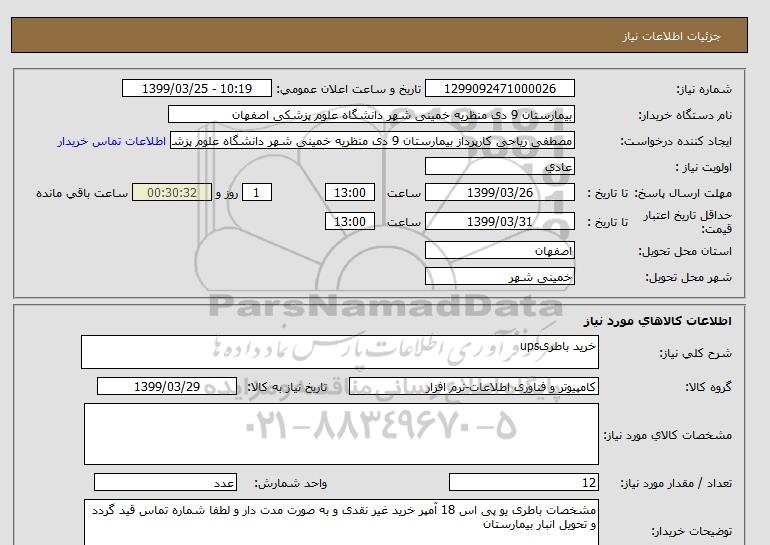Click the اطلاعات کالاهای مورد نیاز section heading
The image size is (770, 545).
click(x=658, y=321)
